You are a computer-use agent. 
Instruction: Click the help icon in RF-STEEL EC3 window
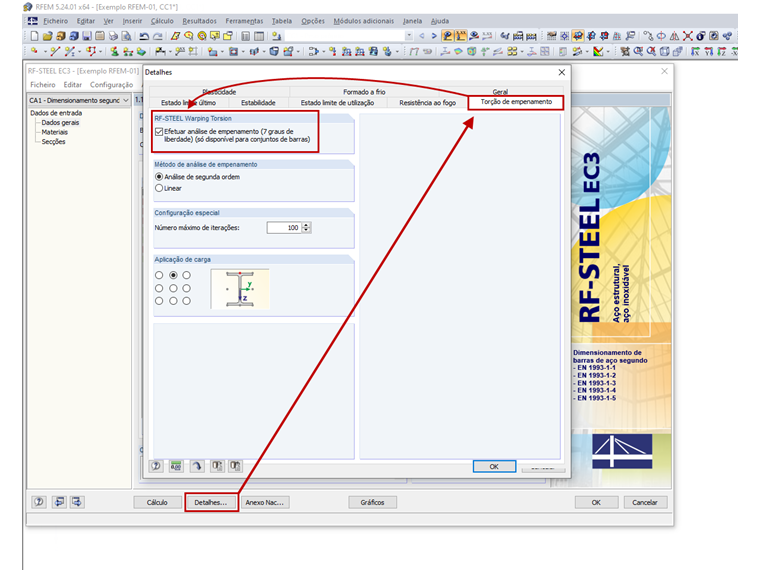pyautogui.click(x=39, y=502)
